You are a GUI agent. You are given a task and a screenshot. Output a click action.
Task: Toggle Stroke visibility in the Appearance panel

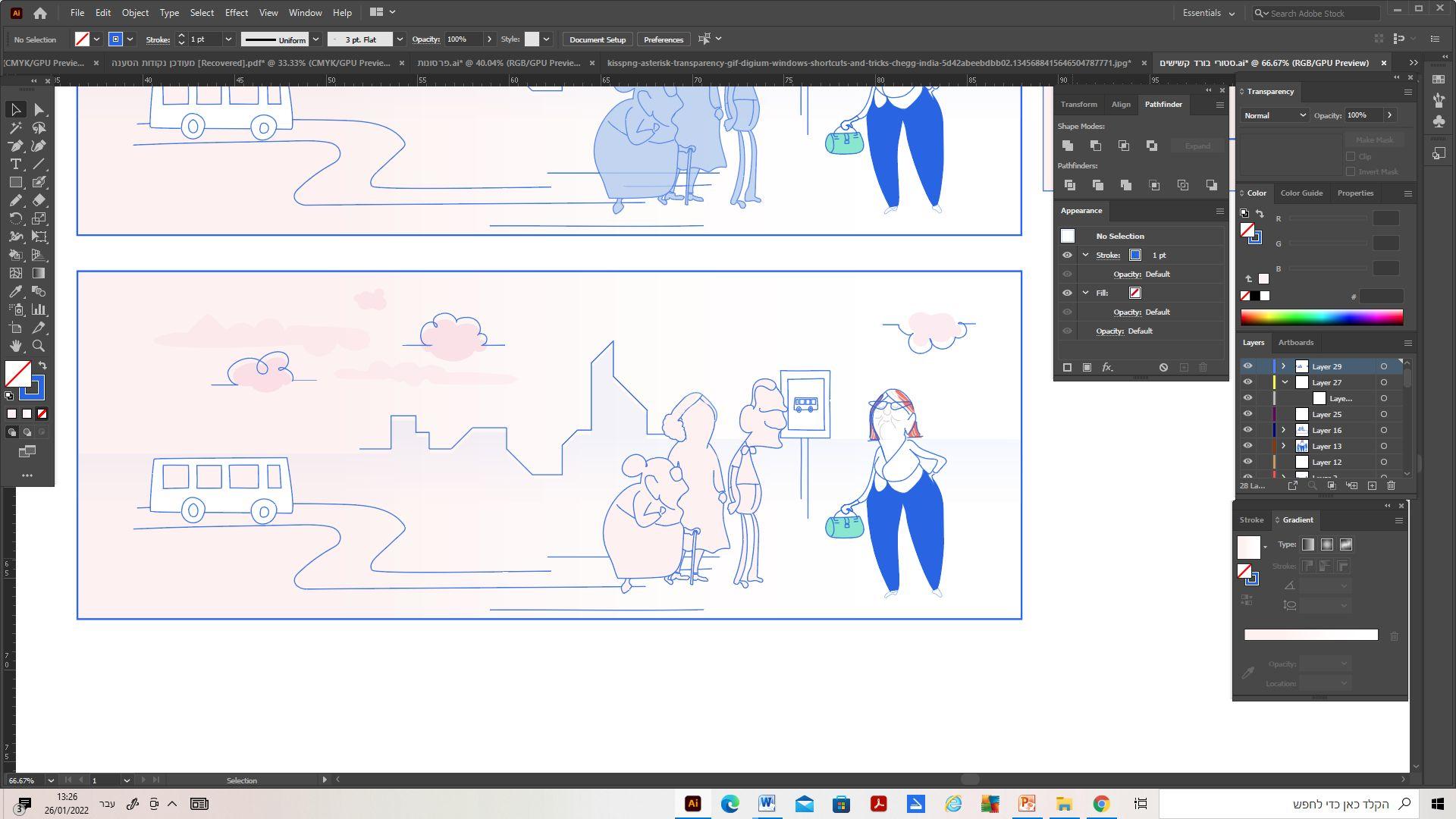click(1067, 256)
